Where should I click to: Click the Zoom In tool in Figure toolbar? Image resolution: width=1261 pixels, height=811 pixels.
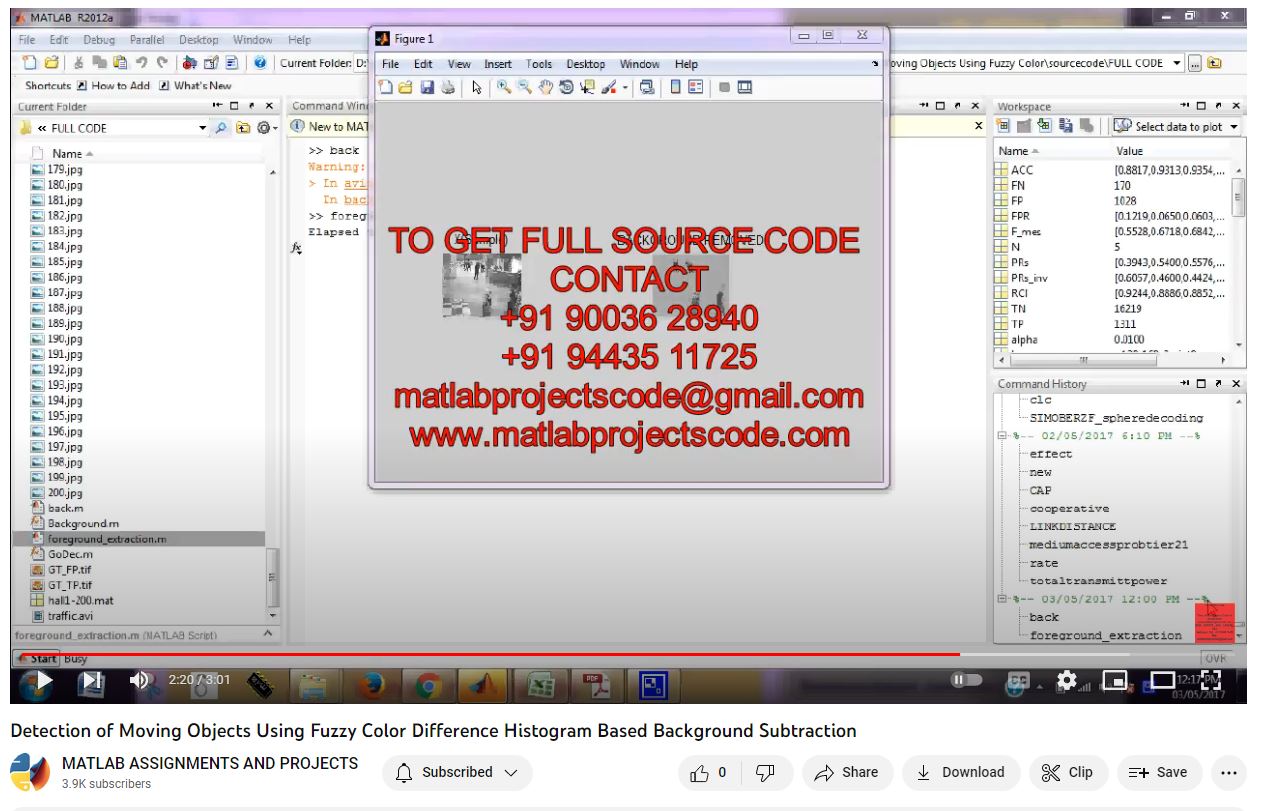tap(504, 88)
